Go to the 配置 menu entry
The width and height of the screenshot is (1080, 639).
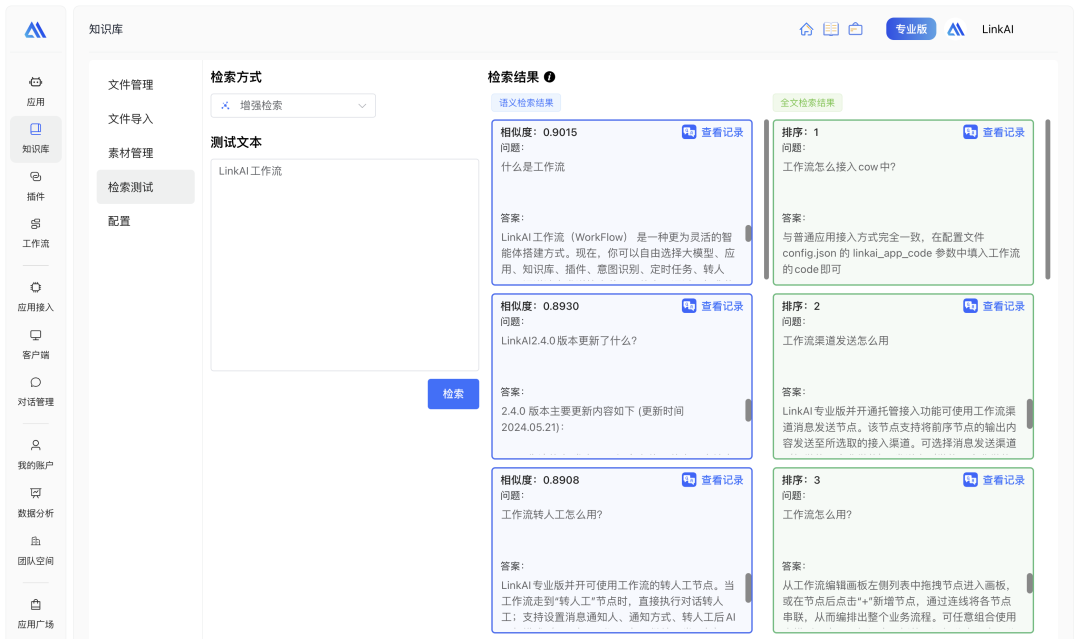click(119, 220)
